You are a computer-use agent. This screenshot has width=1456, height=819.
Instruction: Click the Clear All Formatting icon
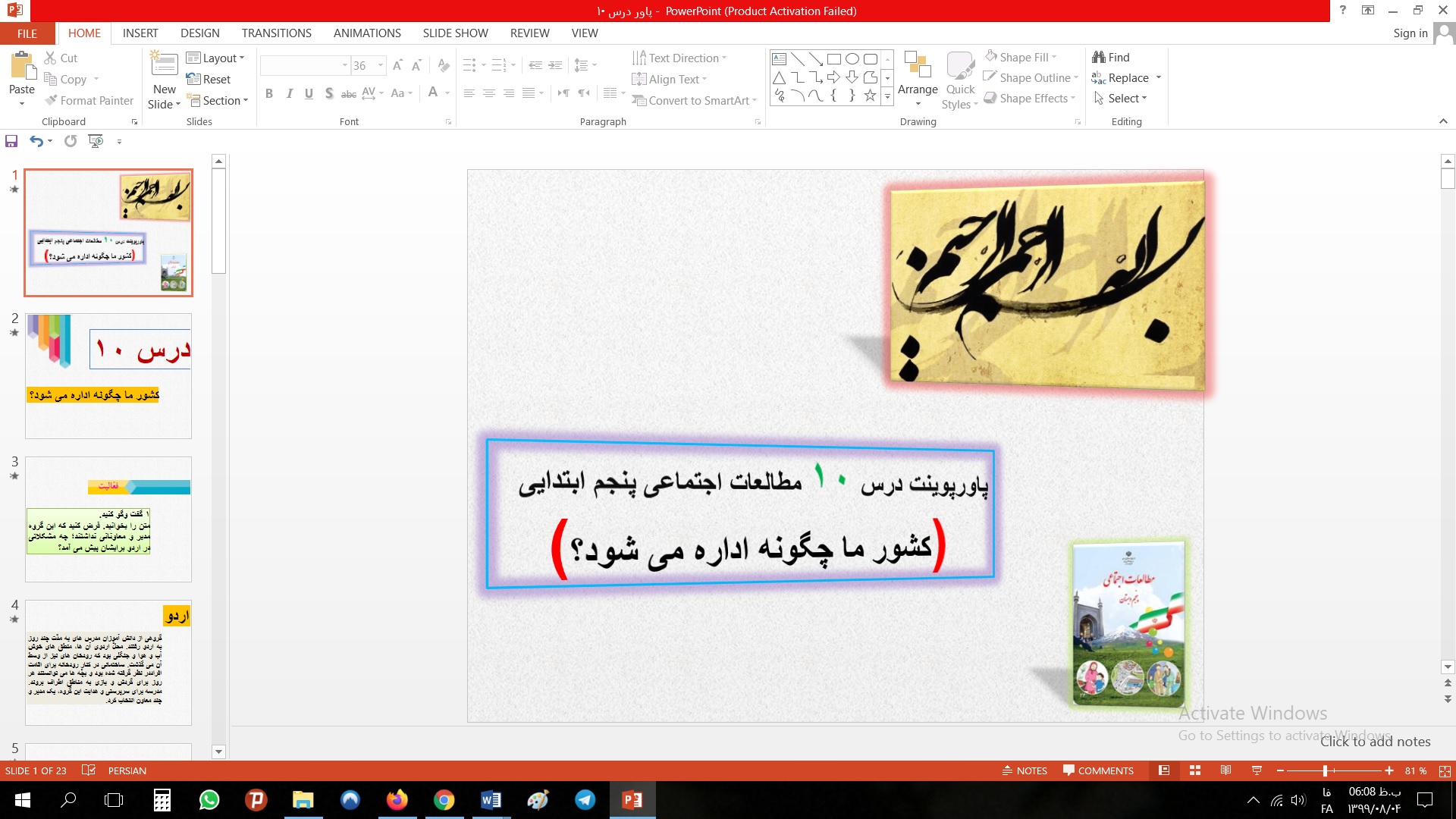tap(444, 66)
